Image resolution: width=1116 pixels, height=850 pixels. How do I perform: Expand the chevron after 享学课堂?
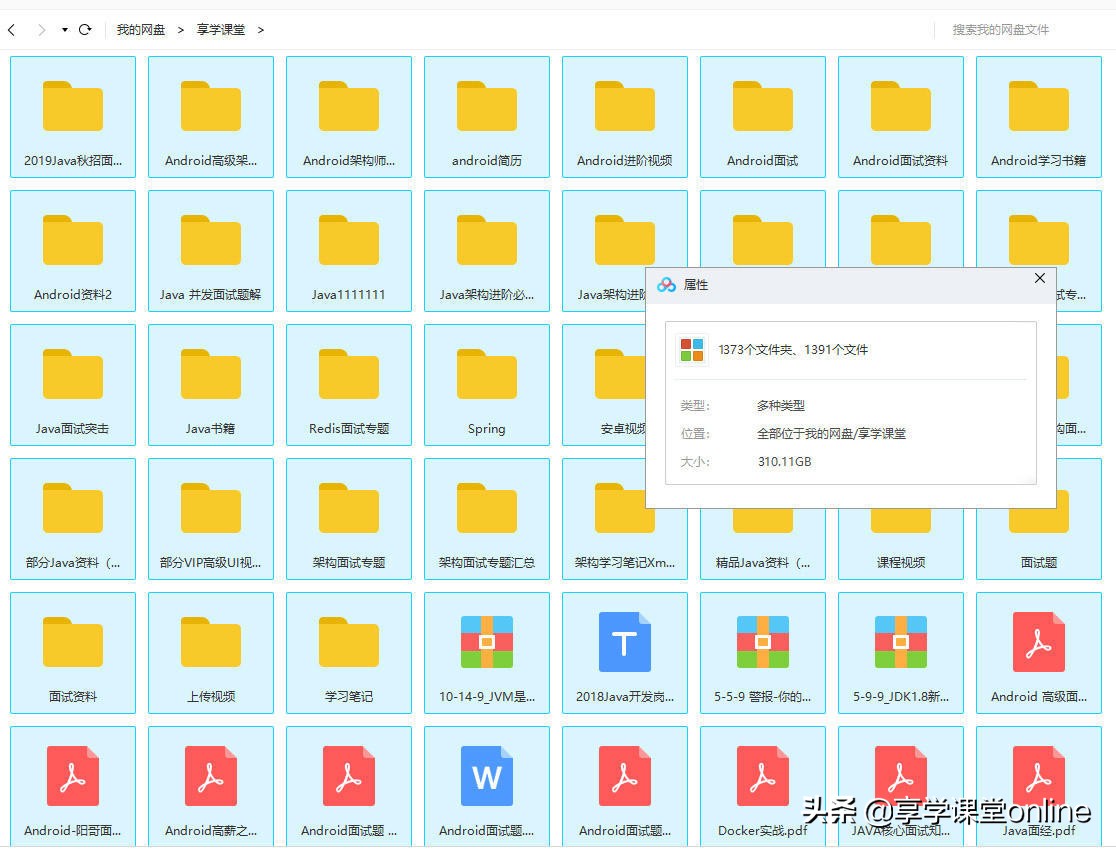click(x=260, y=30)
